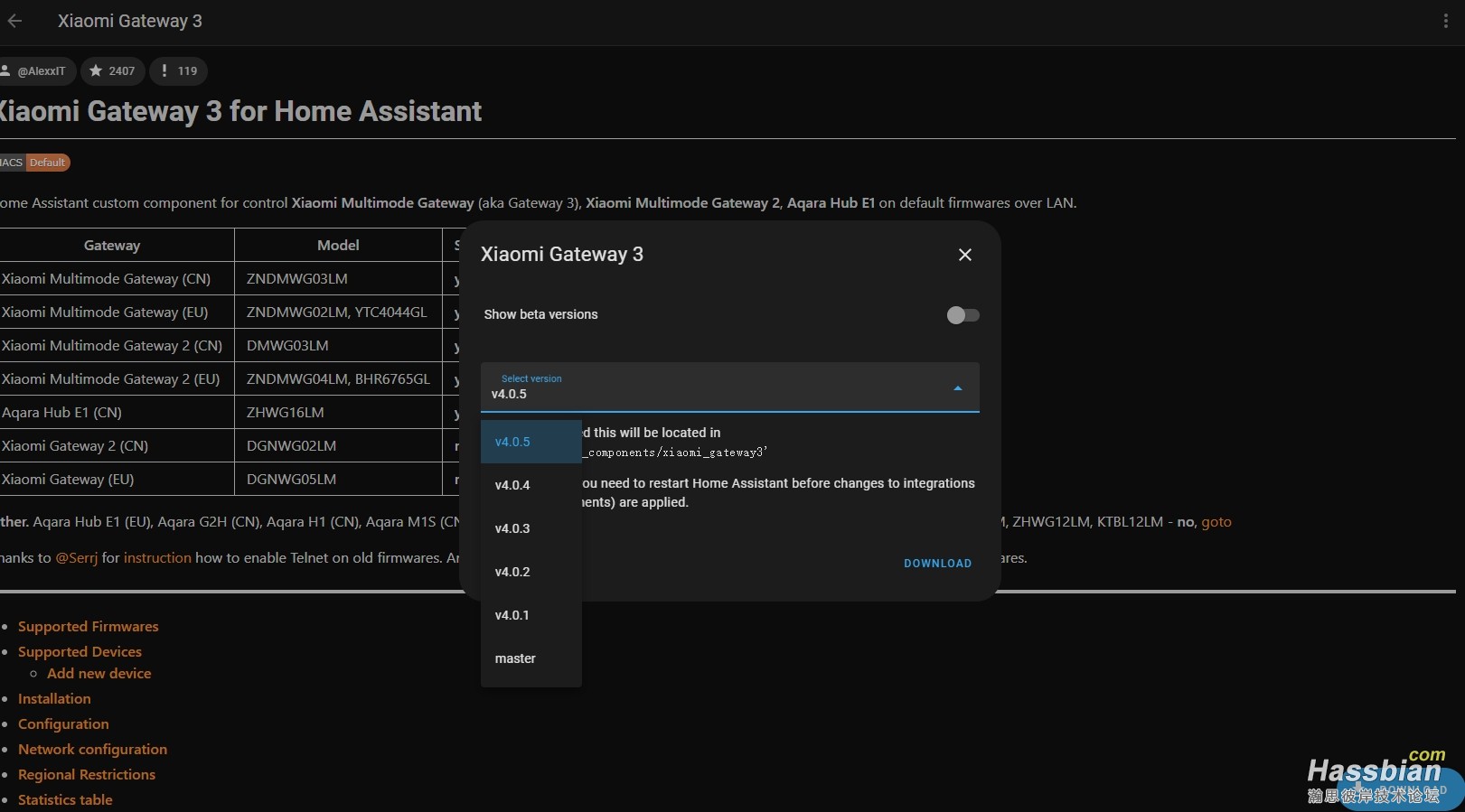Click the 2407 stars chip
This screenshot has width=1465, height=812.
click(x=113, y=70)
